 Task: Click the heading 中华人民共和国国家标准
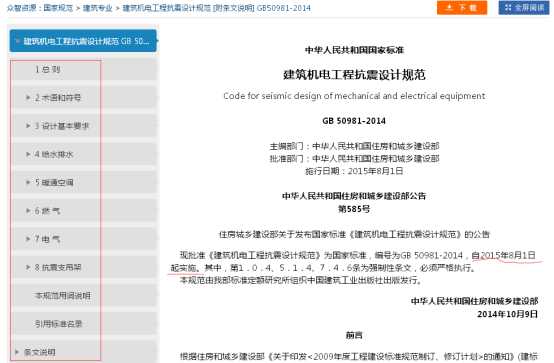tap(354, 50)
